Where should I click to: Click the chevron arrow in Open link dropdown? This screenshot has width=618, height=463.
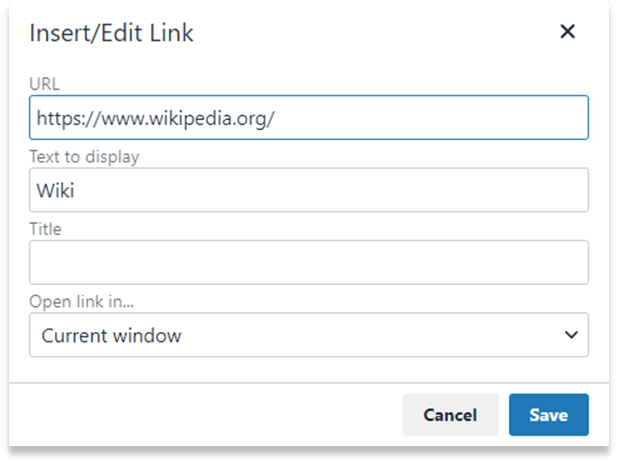pos(571,335)
